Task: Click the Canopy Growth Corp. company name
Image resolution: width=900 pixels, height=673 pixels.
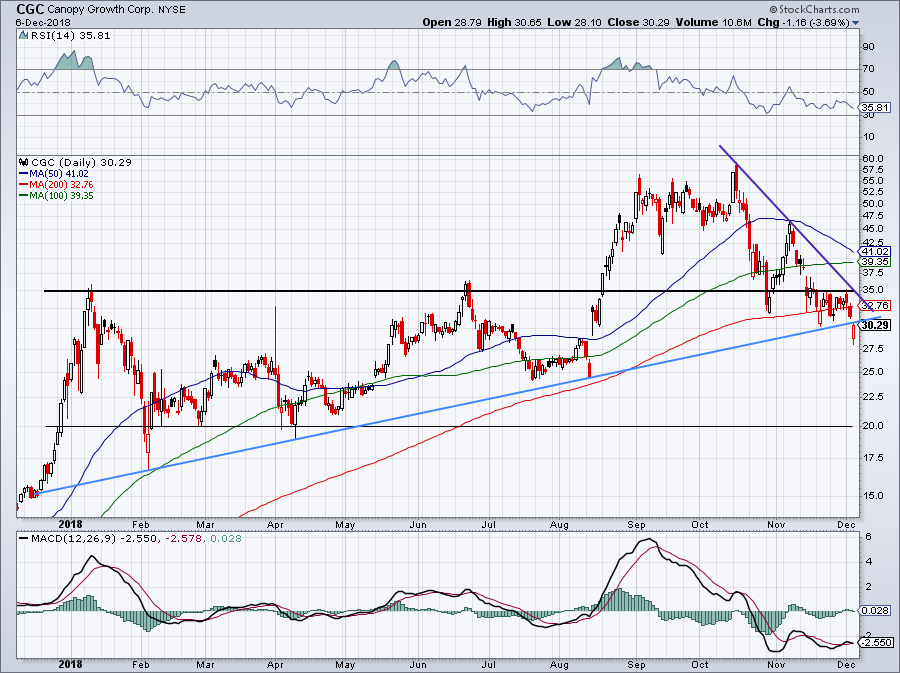Action: click(x=99, y=10)
